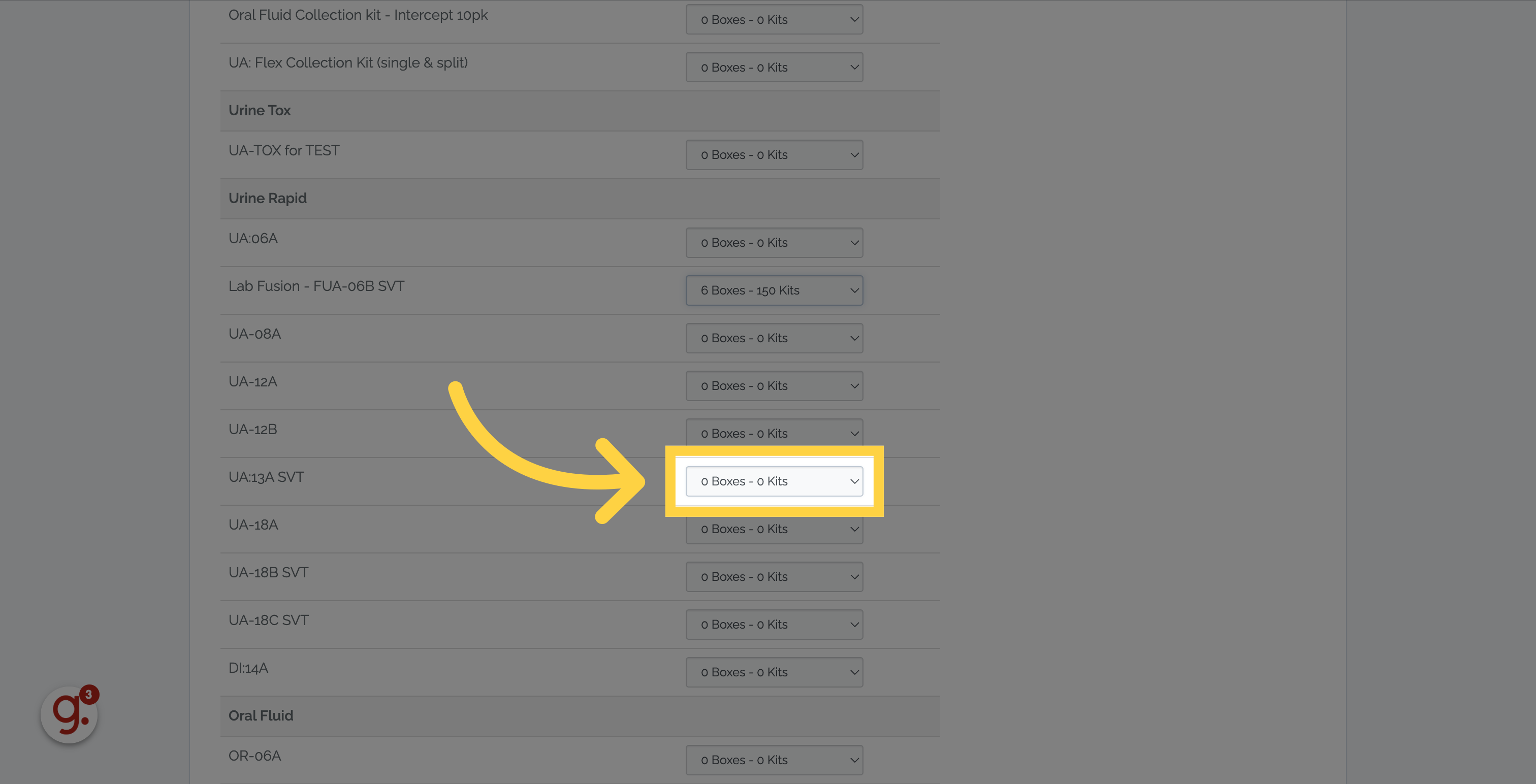Open the UA-12A quantity dropdown
The image size is (1536, 784).
tap(774, 386)
